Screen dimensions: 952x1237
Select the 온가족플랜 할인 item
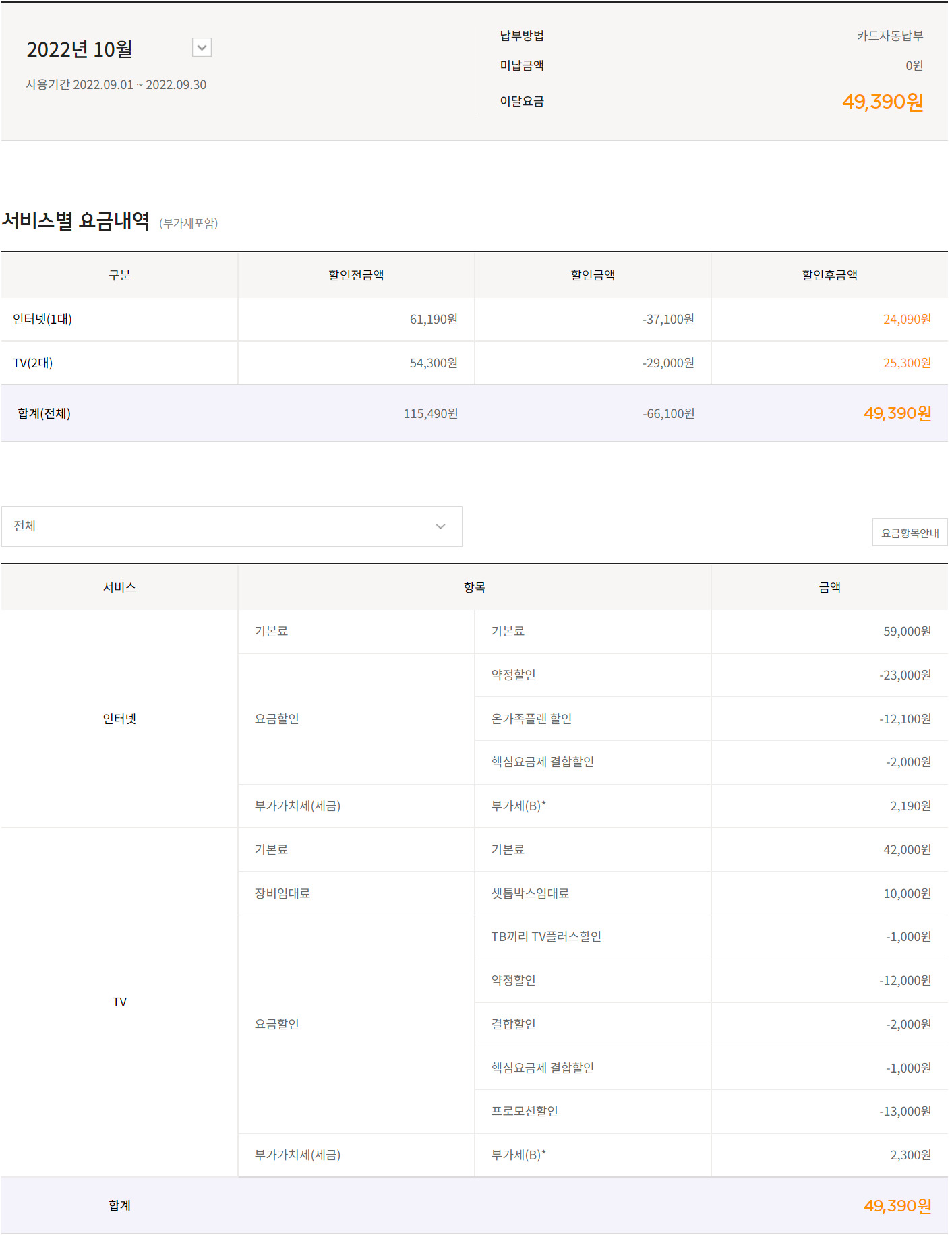pyautogui.click(x=531, y=719)
